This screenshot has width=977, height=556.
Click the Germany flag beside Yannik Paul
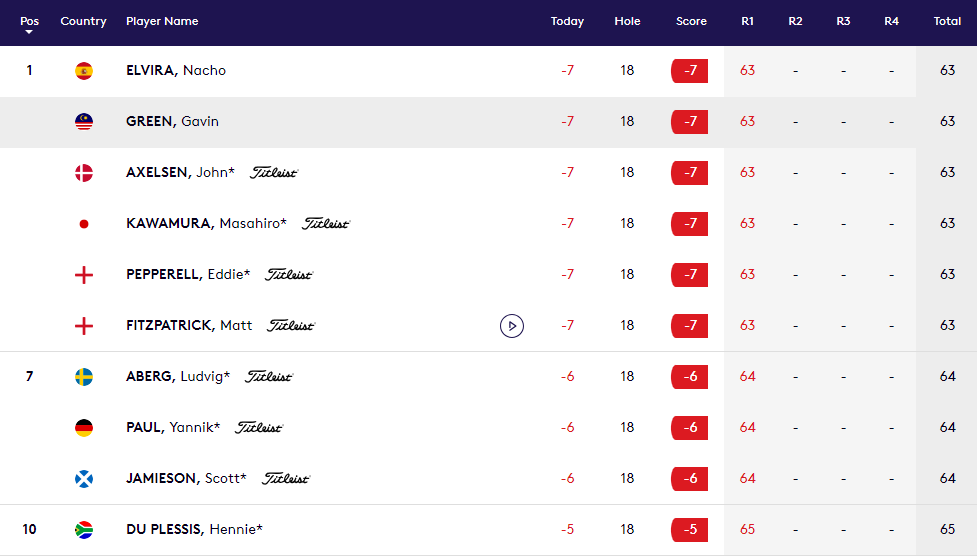pos(84,428)
